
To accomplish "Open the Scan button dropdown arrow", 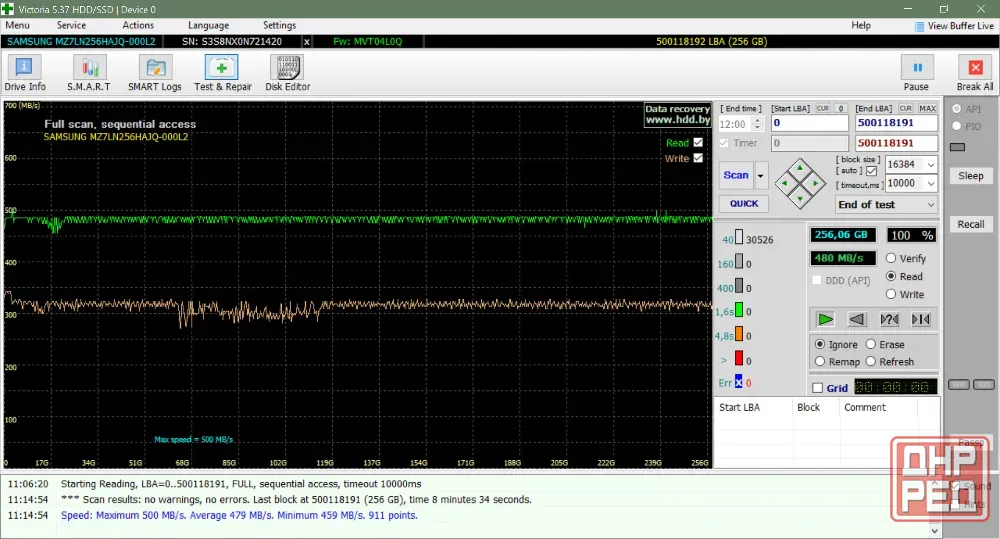I will click(x=761, y=175).
